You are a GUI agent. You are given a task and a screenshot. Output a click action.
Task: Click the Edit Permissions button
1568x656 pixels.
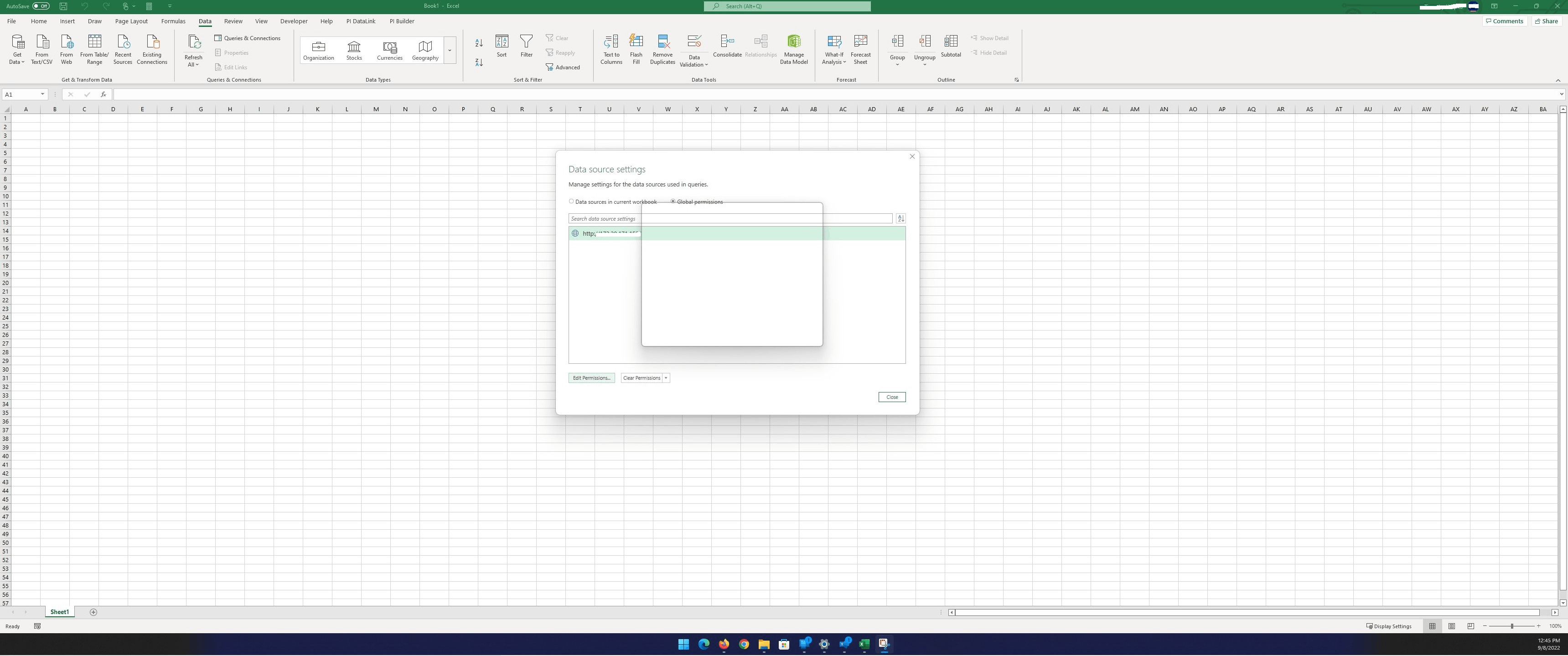591,377
